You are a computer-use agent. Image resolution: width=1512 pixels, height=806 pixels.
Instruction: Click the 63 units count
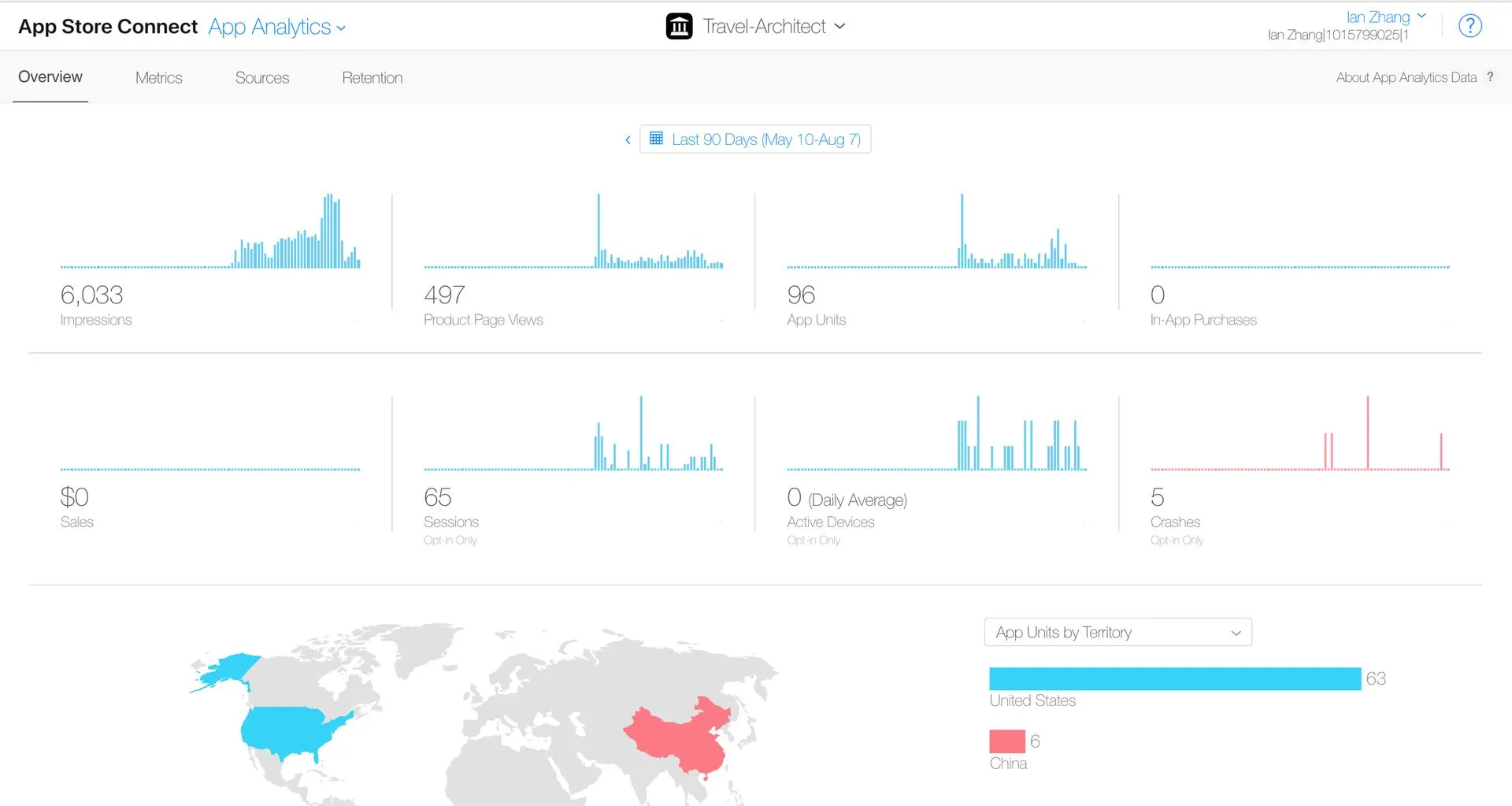coord(1376,678)
